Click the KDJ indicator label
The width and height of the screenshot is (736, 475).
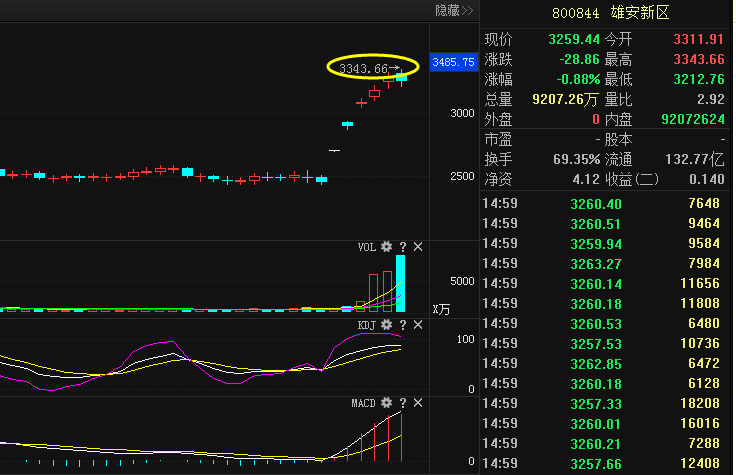[367, 325]
